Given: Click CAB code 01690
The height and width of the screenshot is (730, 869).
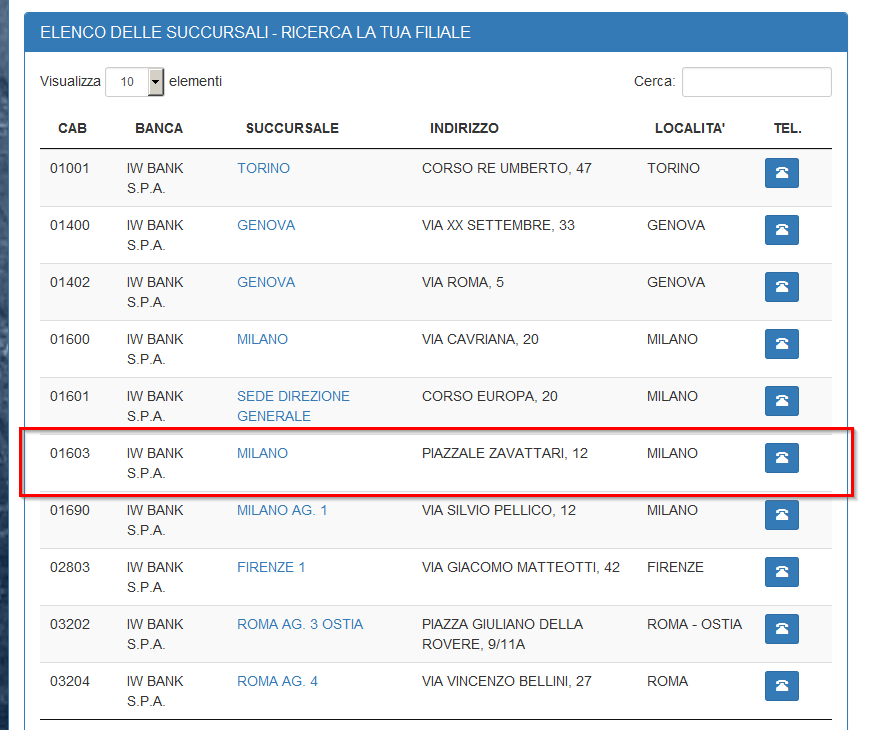Looking at the screenshot, I should click(70, 510).
